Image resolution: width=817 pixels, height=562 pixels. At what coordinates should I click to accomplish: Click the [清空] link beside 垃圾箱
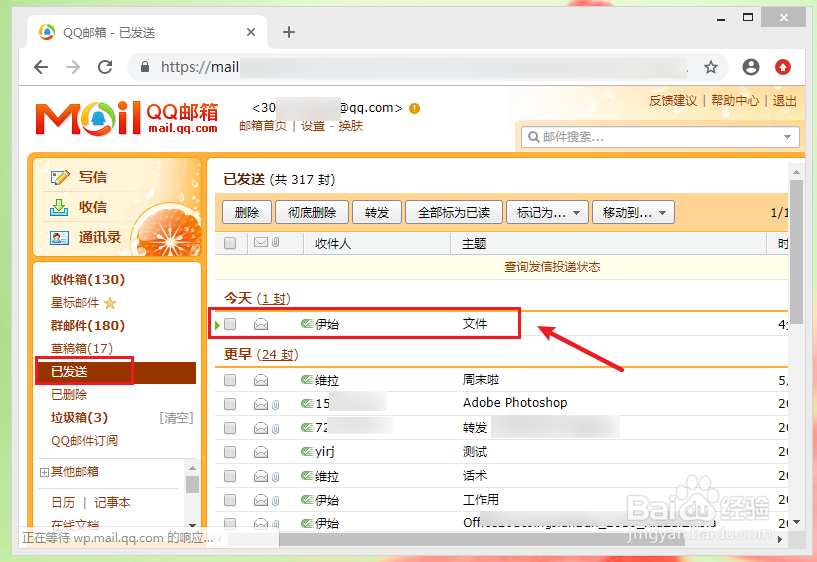tap(176, 418)
